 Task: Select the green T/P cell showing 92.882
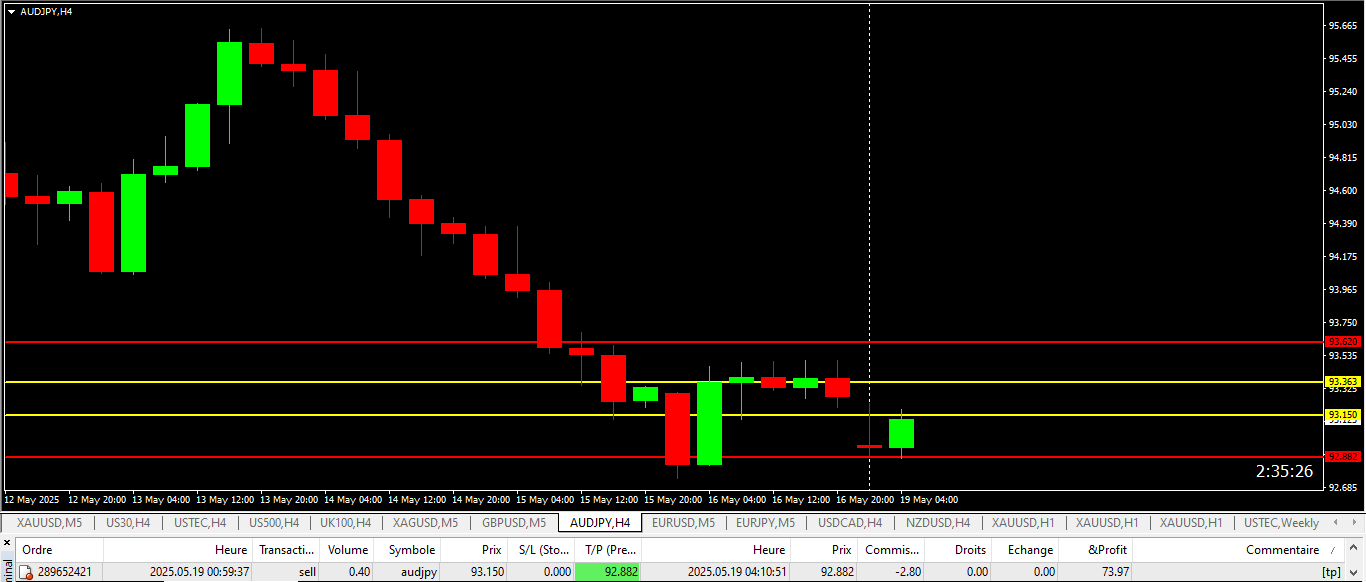pos(608,572)
